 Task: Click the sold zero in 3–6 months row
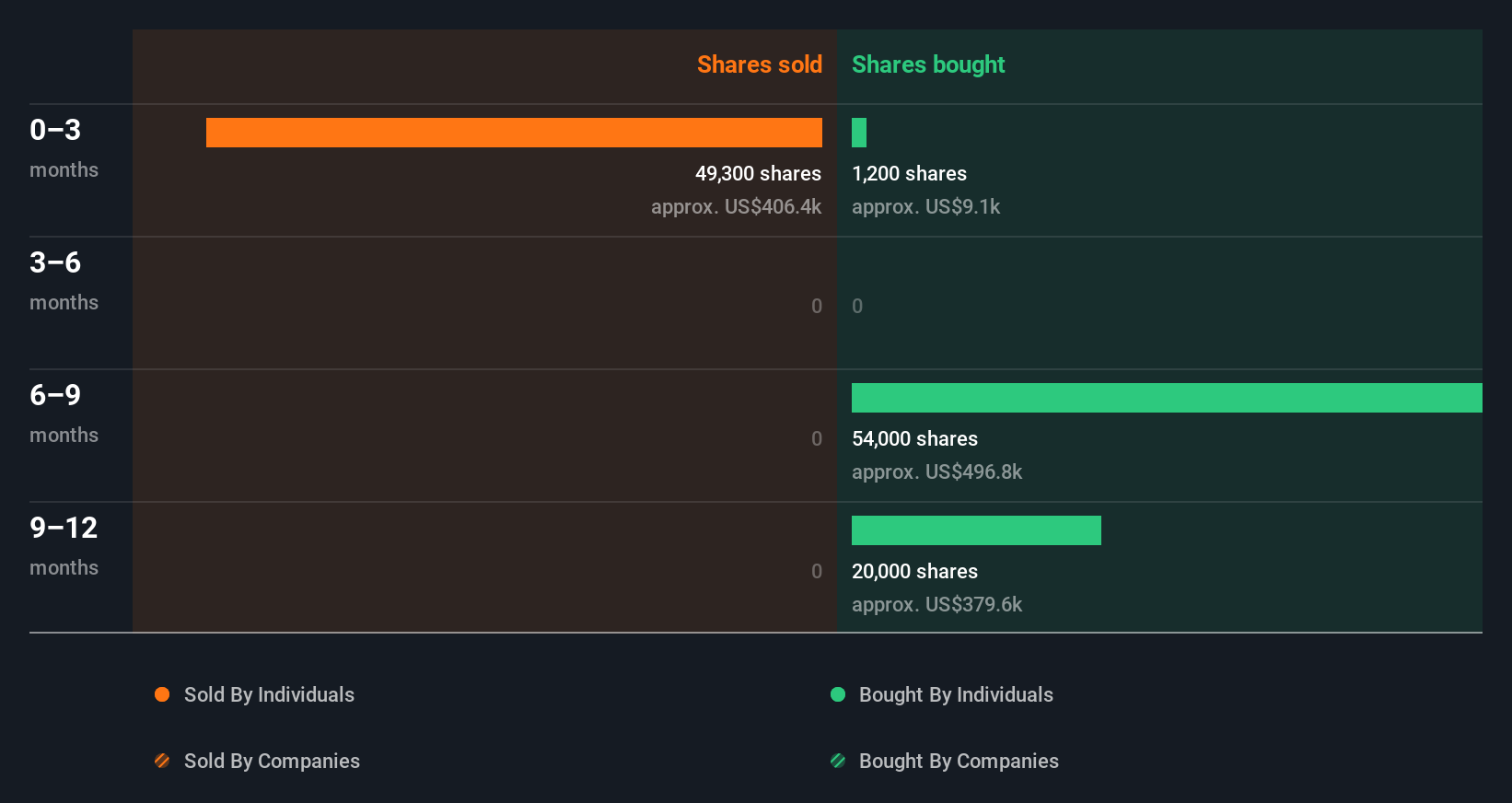(817, 306)
